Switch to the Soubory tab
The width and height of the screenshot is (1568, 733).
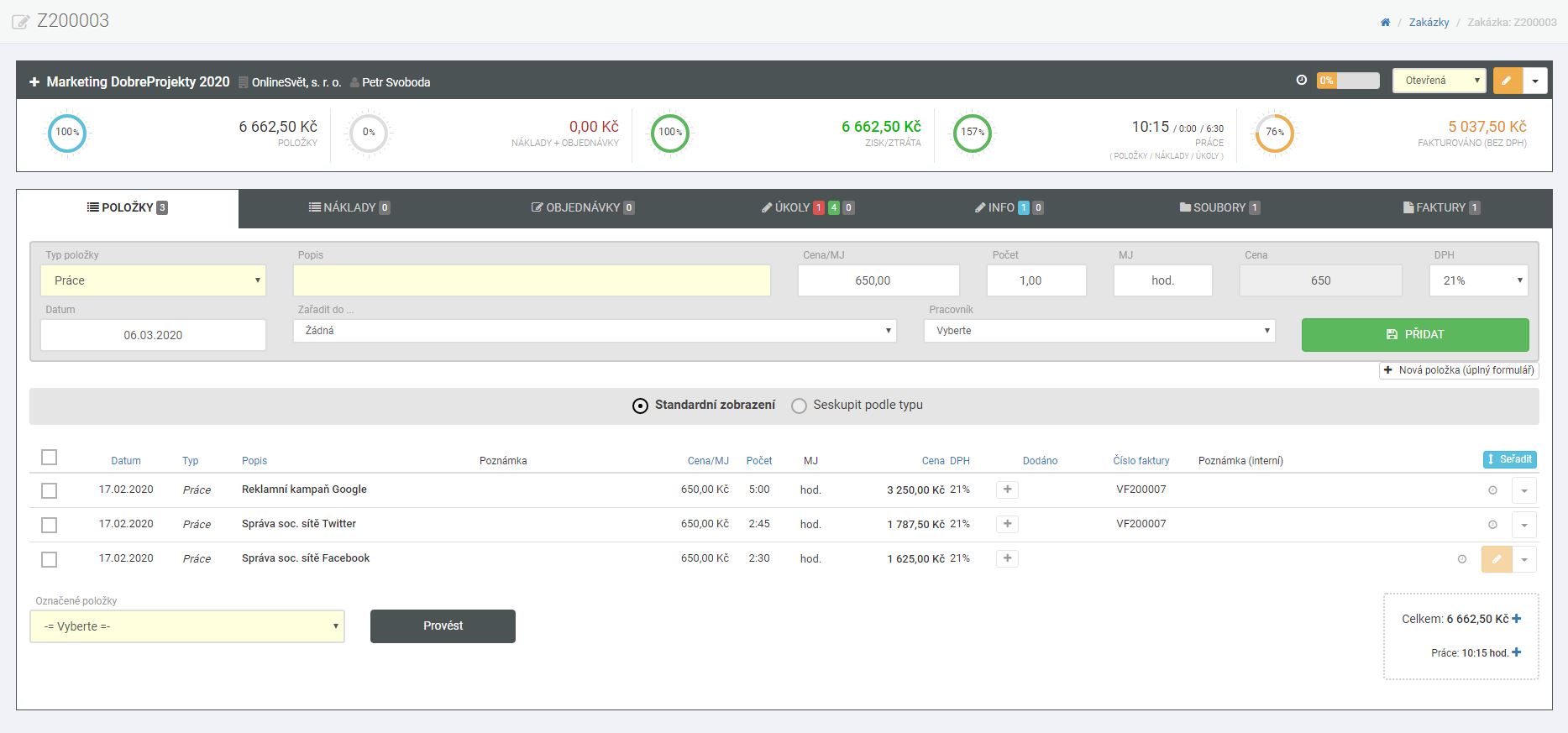[x=1219, y=207]
